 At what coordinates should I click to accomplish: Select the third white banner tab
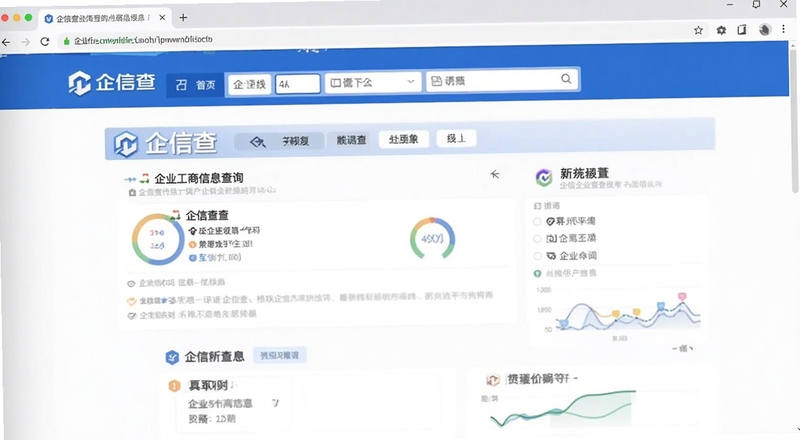[x=404, y=139]
